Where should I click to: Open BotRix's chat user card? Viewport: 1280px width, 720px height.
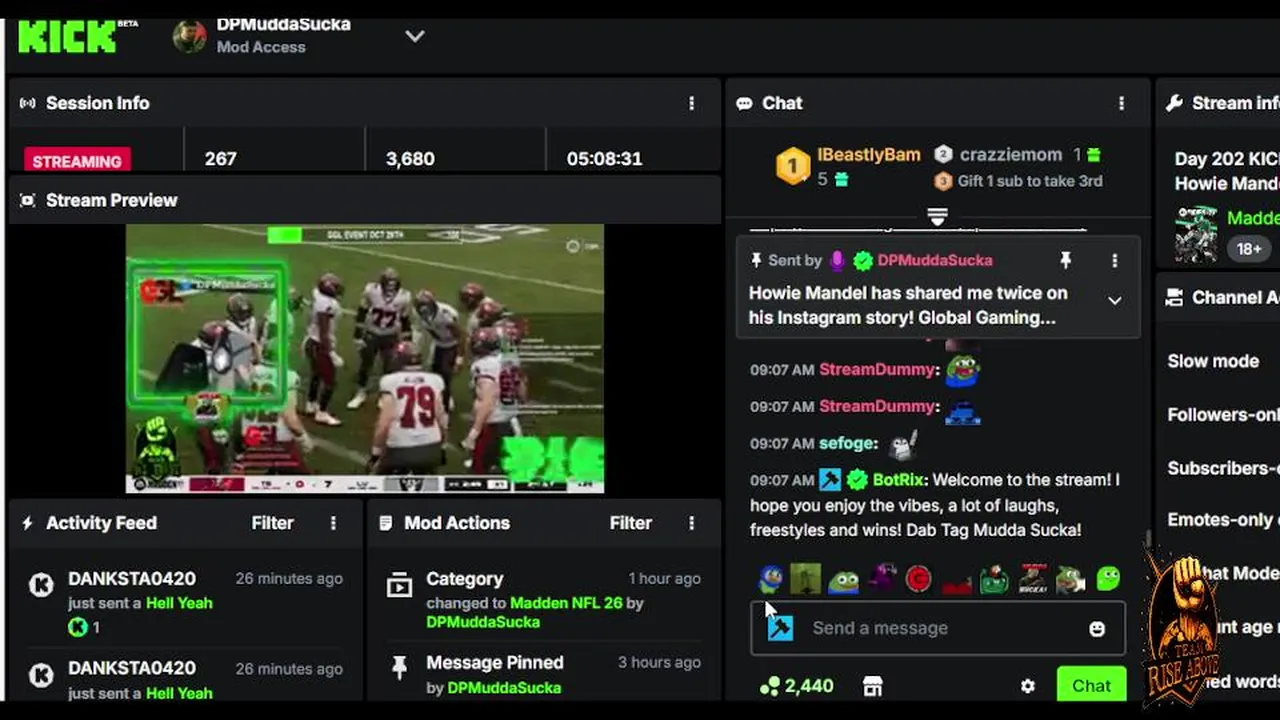pos(899,480)
